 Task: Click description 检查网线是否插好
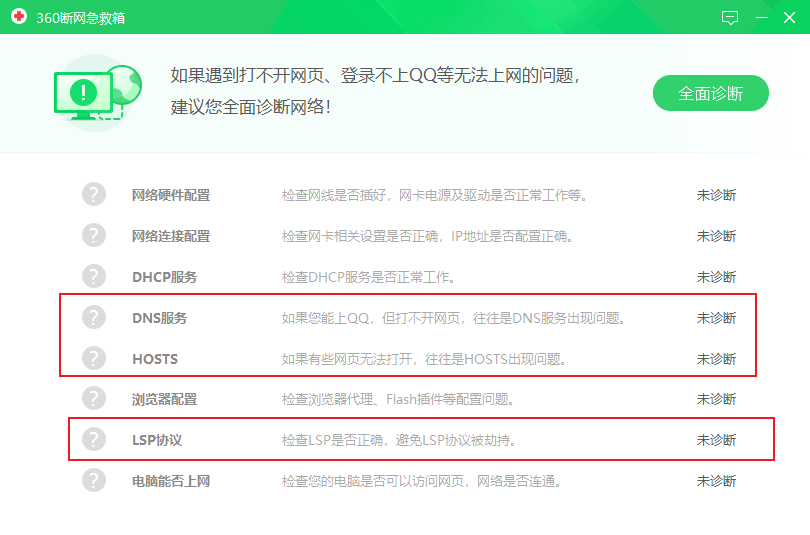tap(434, 195)
